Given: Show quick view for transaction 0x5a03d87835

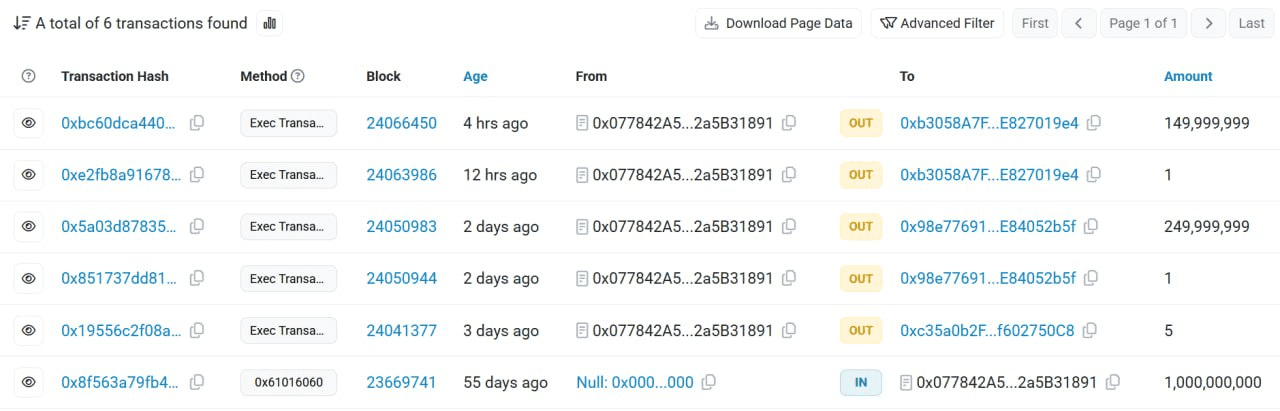Looking at the screenshot, I should (x=29, y=227).
